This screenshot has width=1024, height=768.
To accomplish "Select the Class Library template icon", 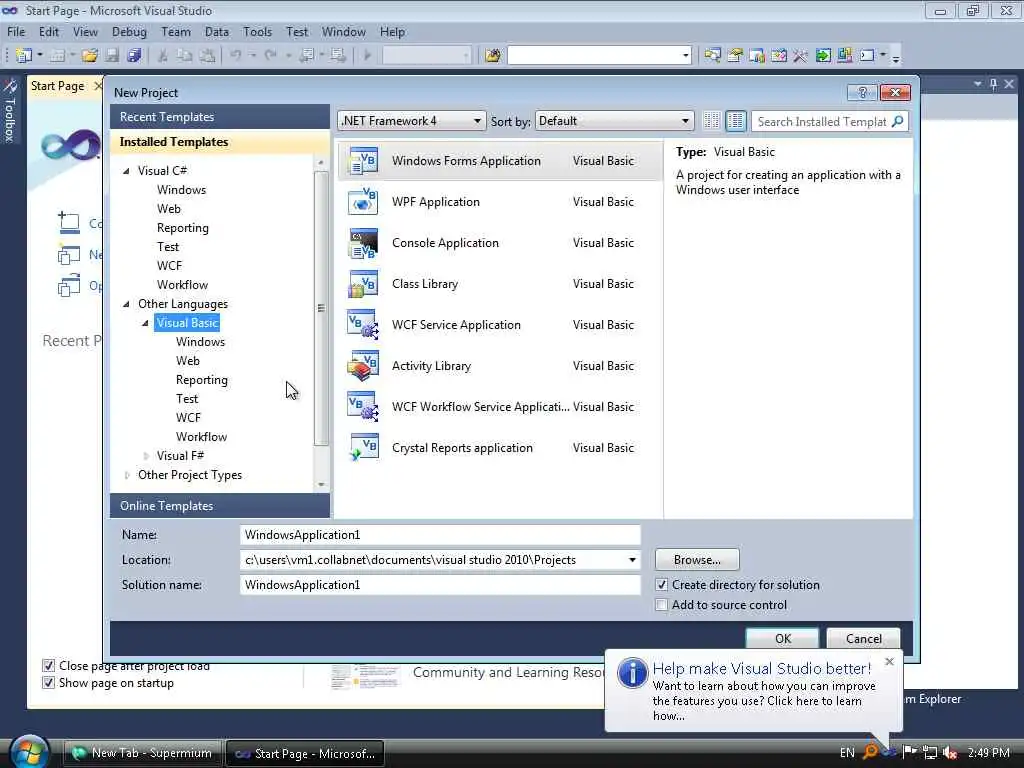I will pos(363,284).
